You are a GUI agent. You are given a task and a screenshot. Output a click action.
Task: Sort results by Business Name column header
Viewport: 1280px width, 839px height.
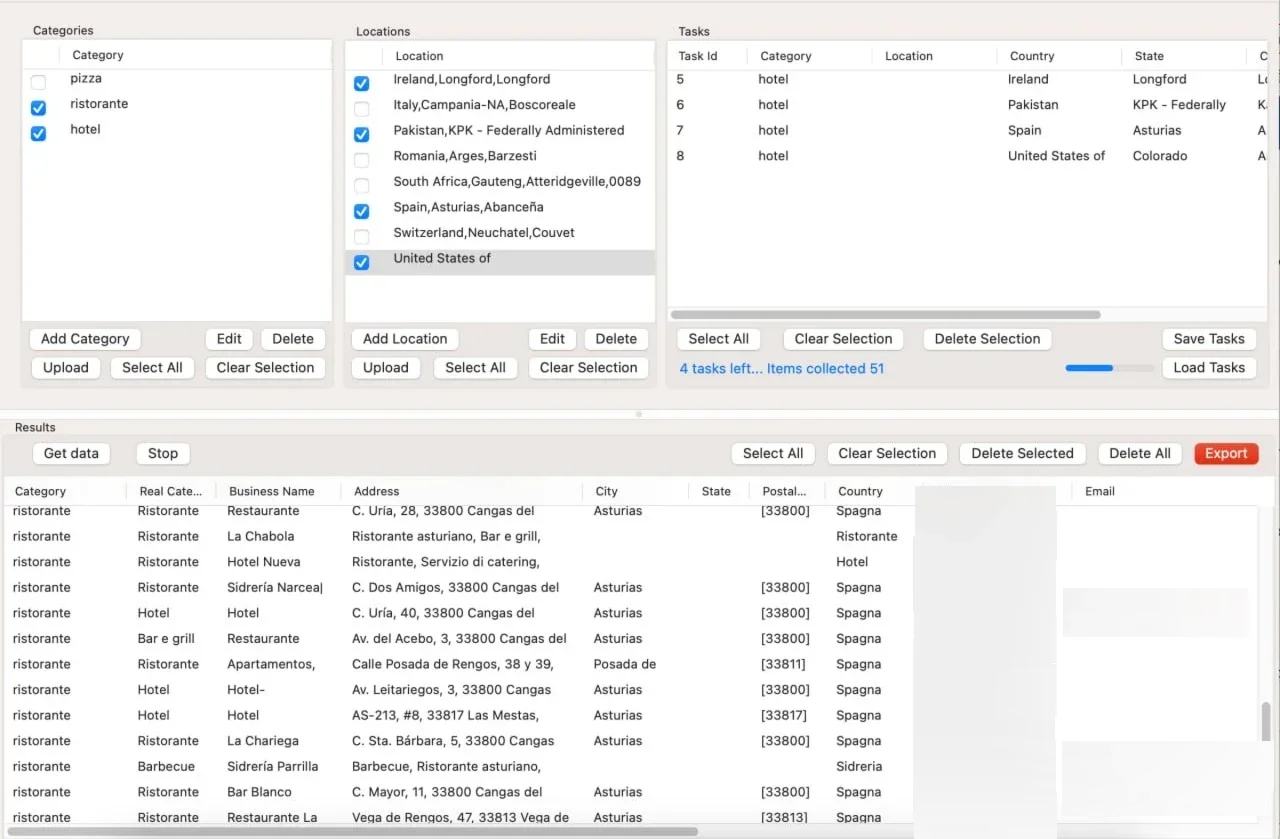[272, 491]
